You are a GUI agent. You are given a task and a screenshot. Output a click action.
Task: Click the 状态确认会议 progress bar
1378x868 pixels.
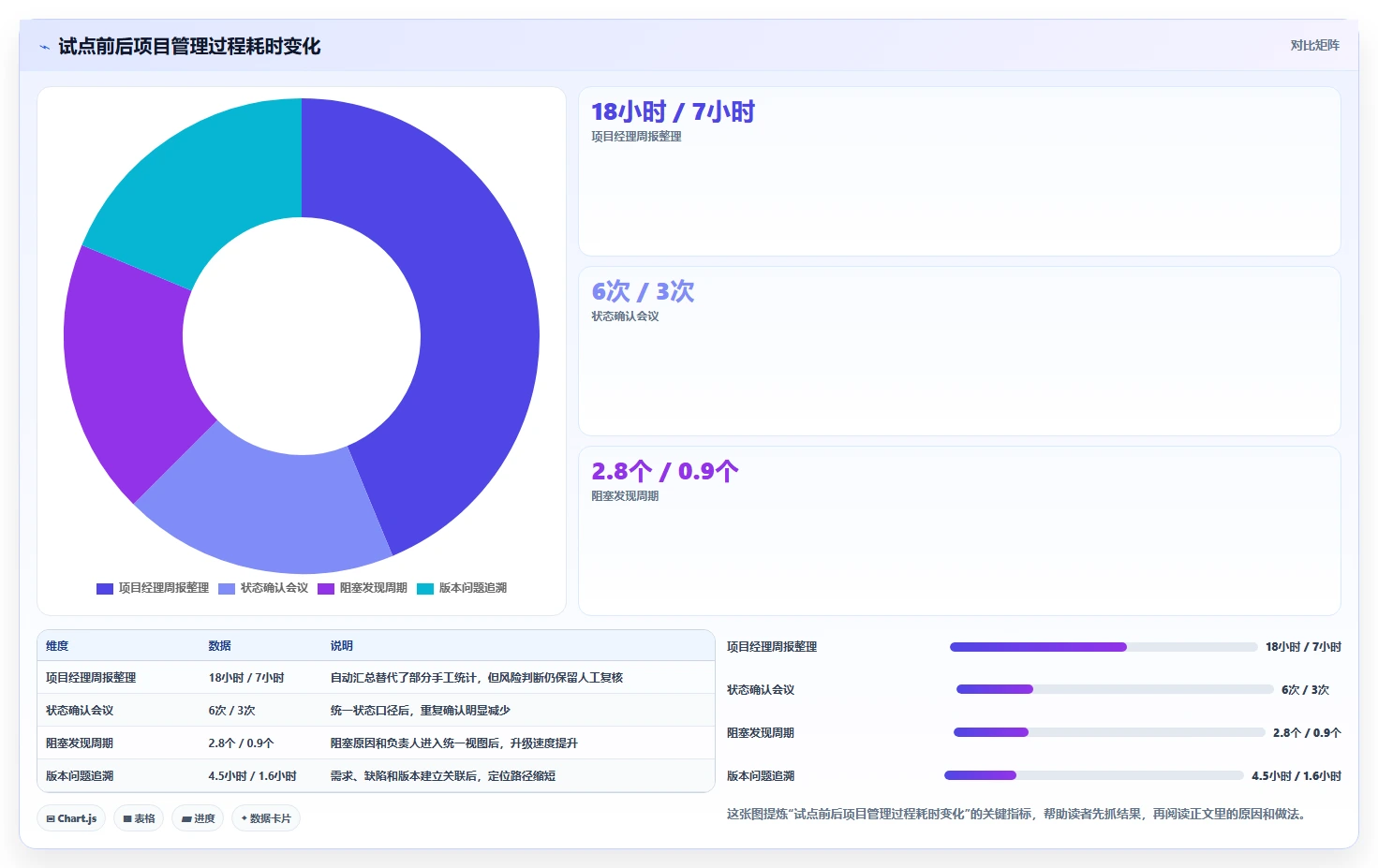1115,690
